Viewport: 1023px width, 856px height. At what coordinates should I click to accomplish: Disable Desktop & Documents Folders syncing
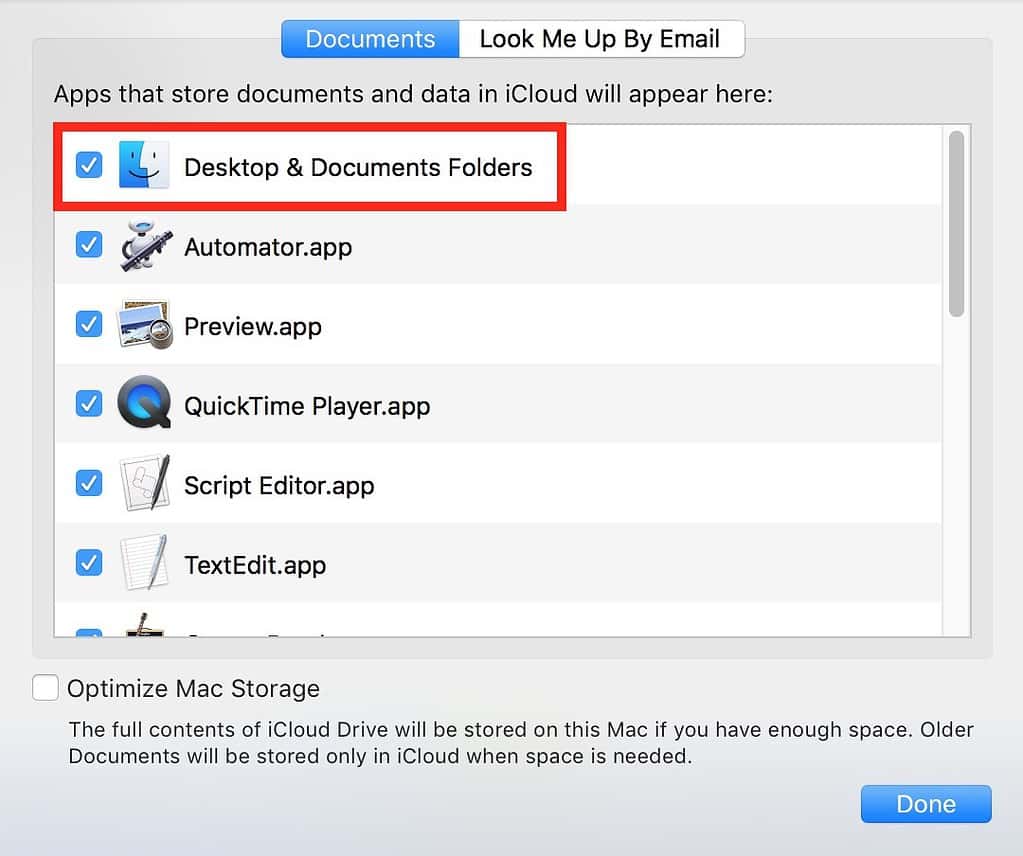[x=88, y=166]
